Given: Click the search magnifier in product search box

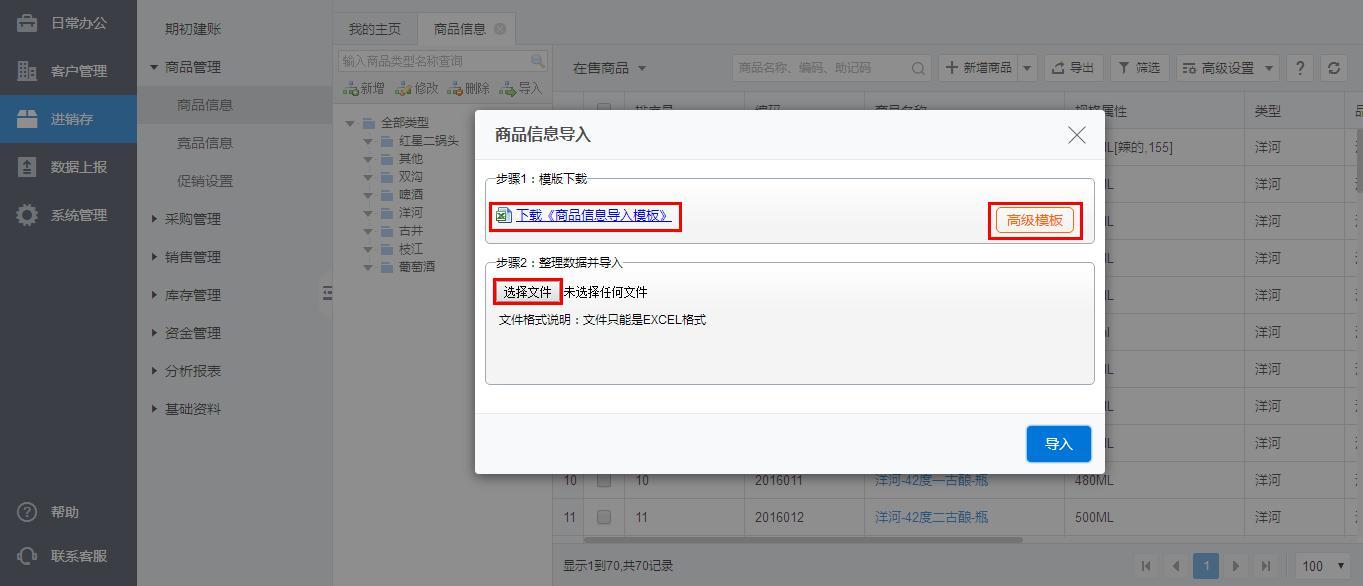Looking at the screenshot, I should (918, 68).
